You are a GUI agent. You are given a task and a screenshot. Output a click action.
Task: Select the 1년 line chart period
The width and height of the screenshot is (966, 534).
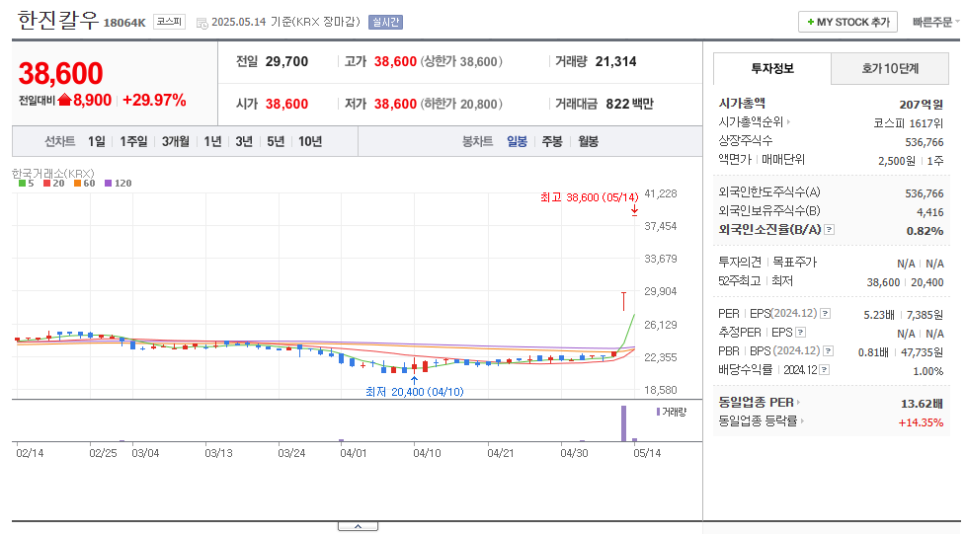(213, 142)
